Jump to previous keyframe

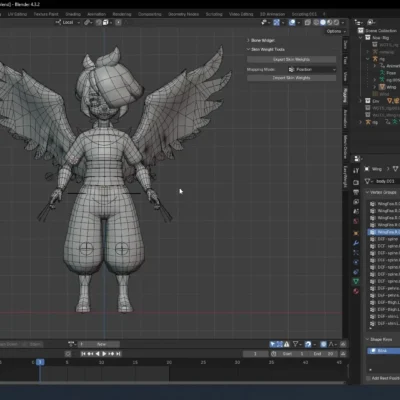(x=90, y=354)
